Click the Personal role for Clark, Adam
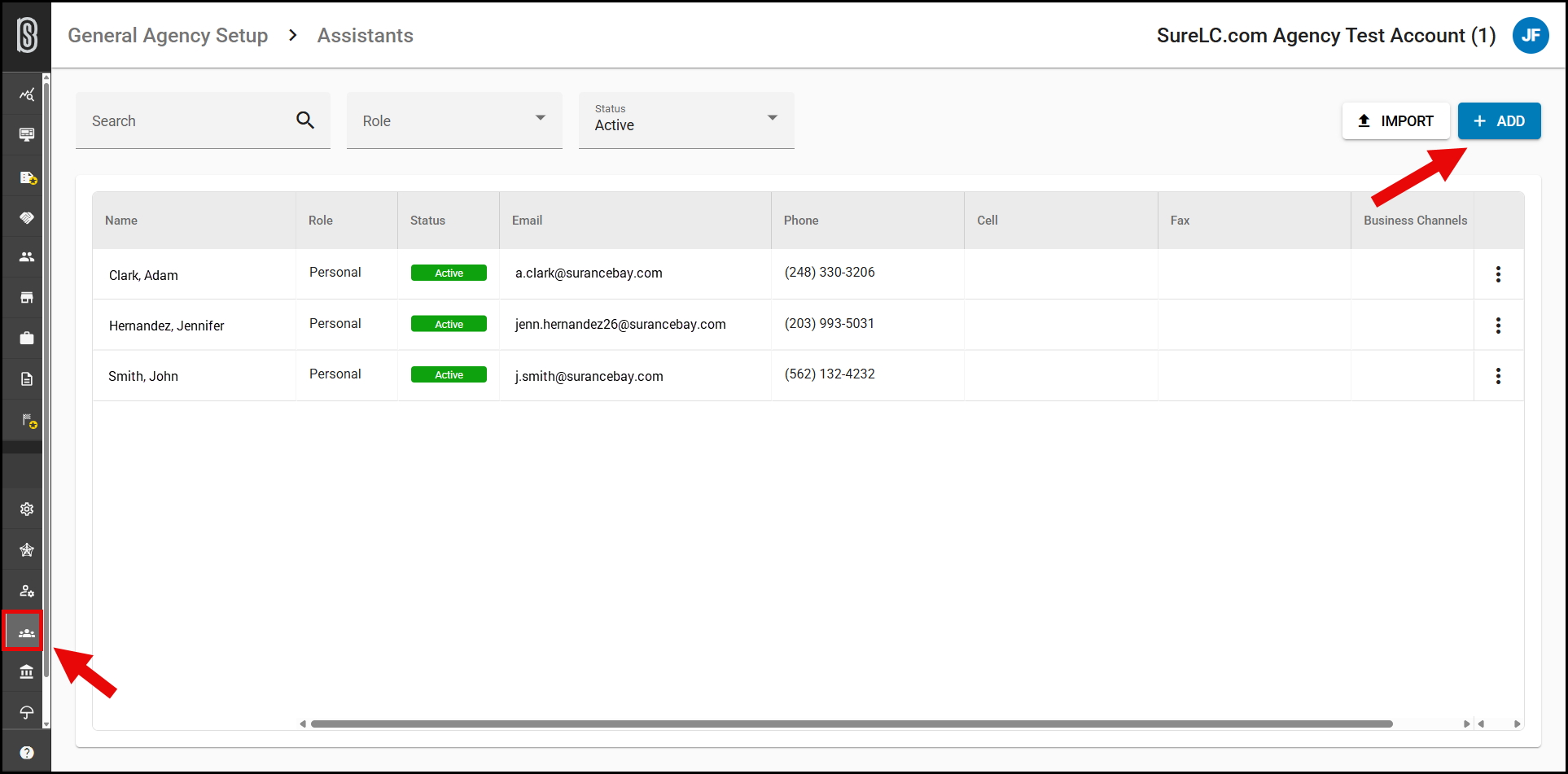The width and height of the screenshot is (1568, 774). 335,272
